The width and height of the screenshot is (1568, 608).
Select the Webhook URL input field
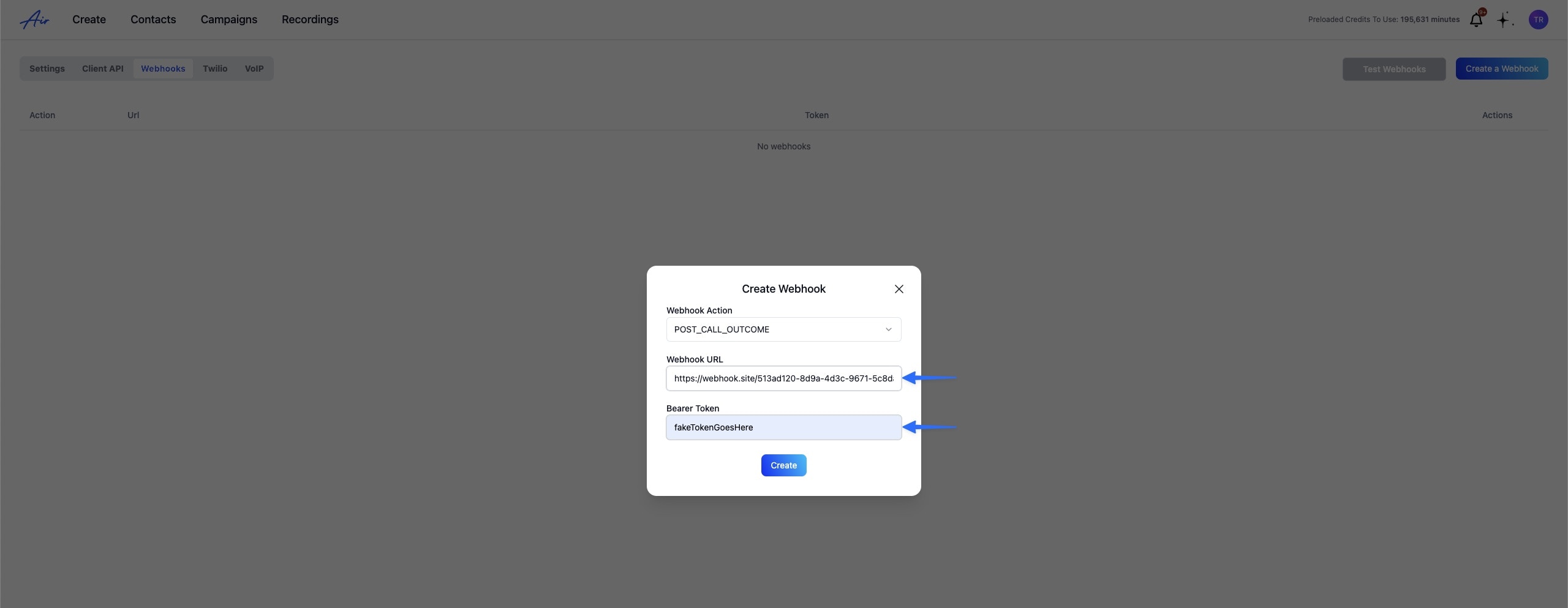[783, 378]
